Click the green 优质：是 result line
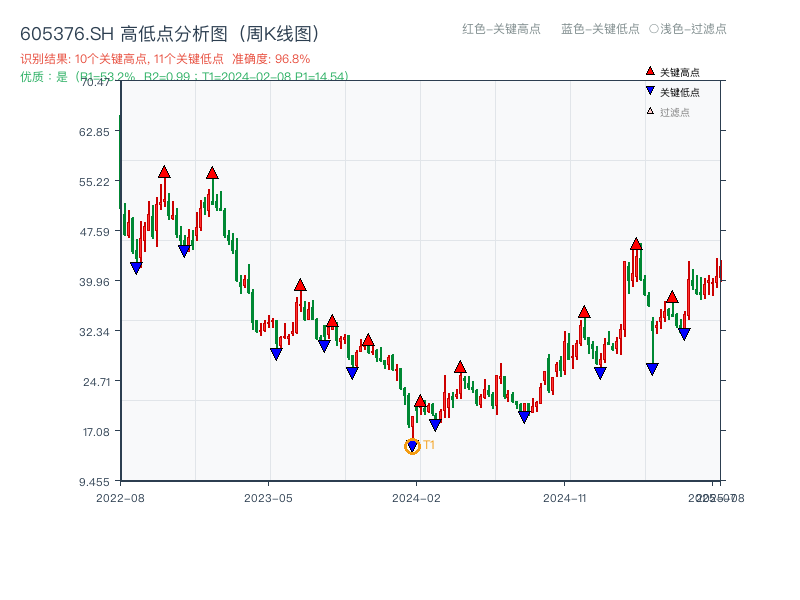Screen dimensions: 800x600 click(184, 77)
